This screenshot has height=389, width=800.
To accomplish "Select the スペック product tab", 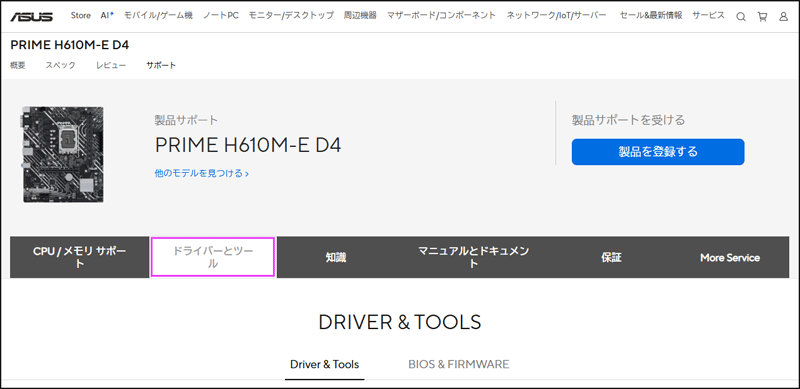I will coord(60,65).
